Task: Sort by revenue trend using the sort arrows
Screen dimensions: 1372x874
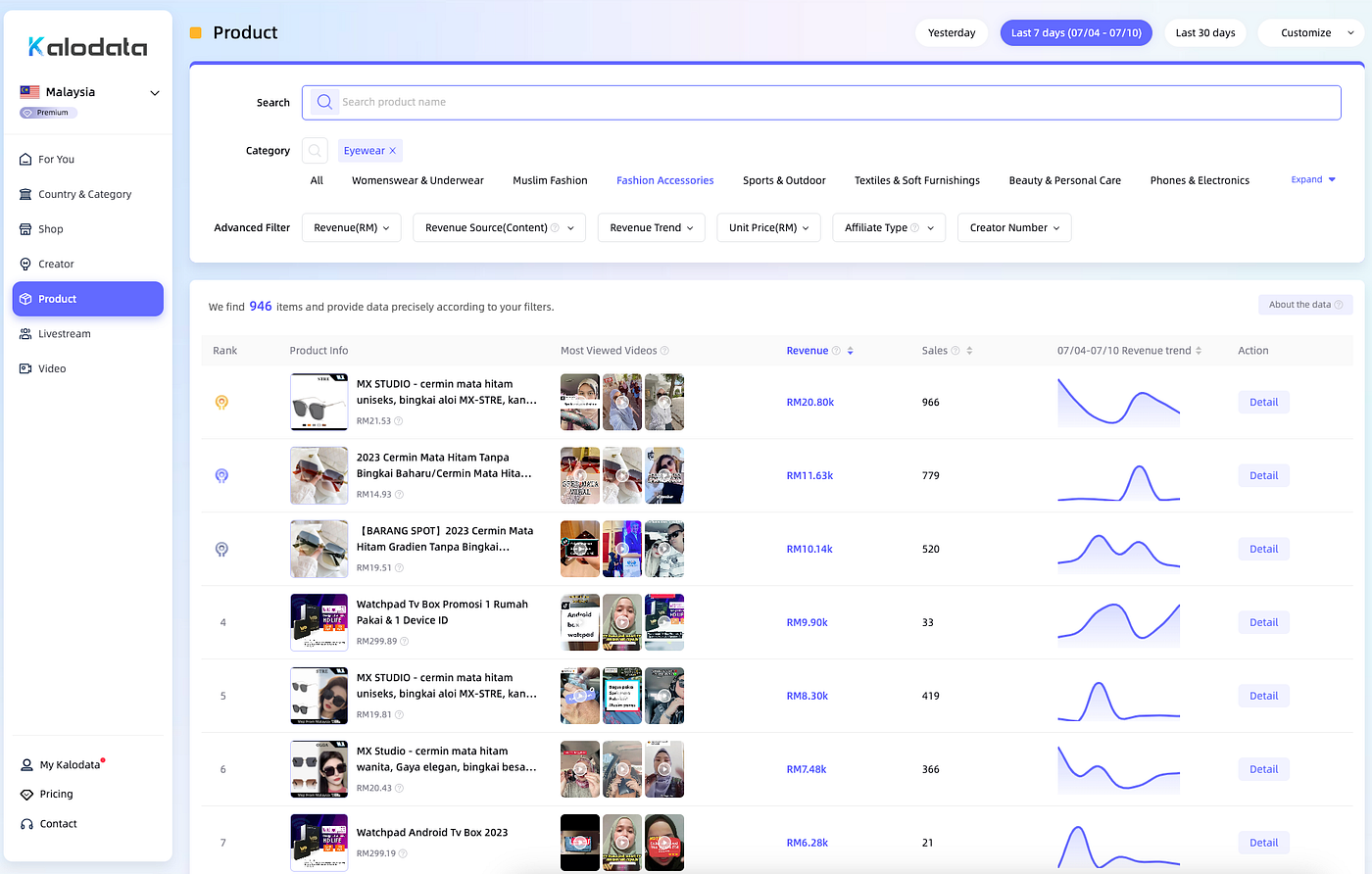Action: tap(1199, 351)
